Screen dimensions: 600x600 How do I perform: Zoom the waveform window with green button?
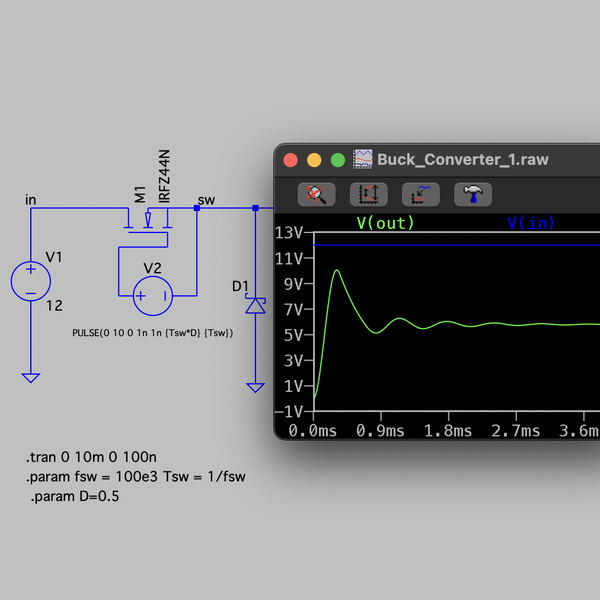click(x=338, y=160)
